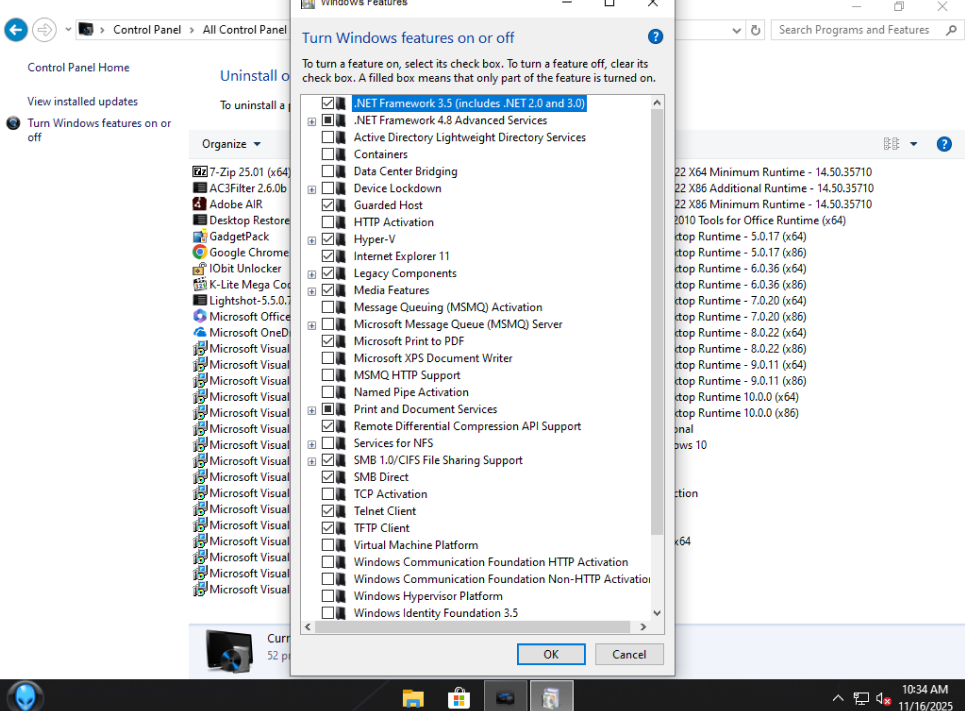Expand .NET Framework 4.8 Advanced Services
Screen dimensions: 965x711
(x=312, y=121)
